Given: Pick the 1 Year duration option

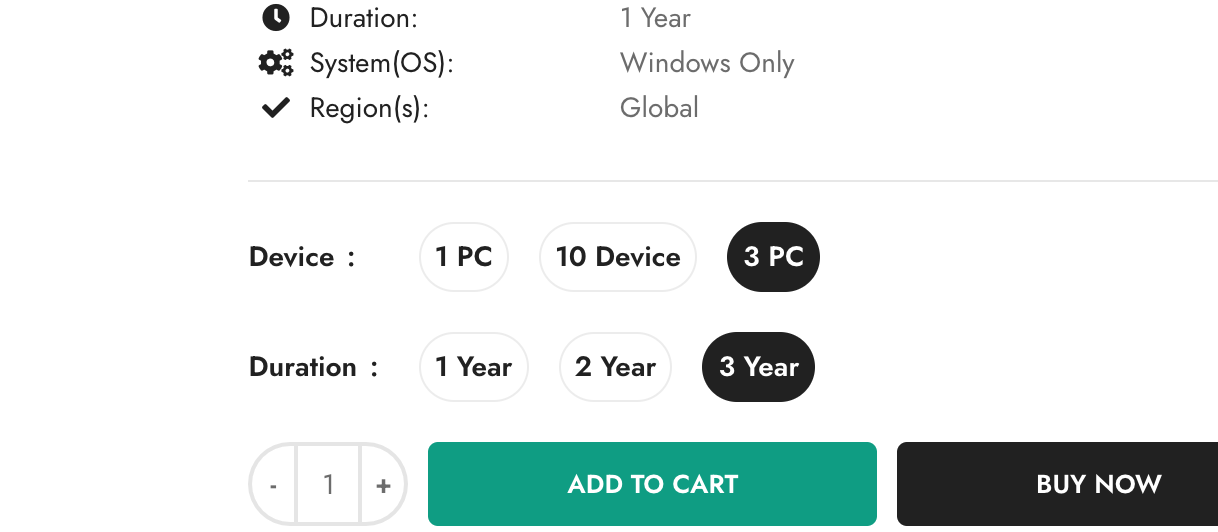Looking at the screenshot, I should 473,367.
